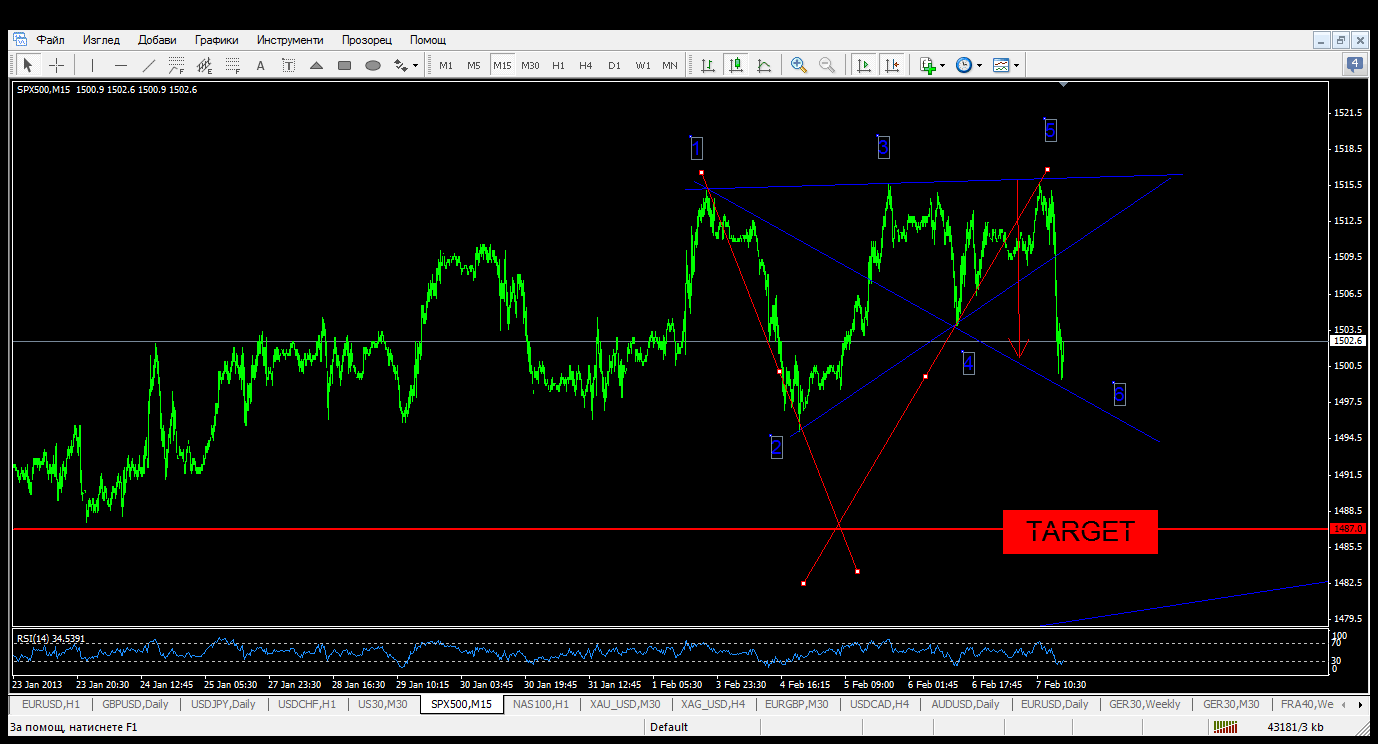This screenshot has height=744, width=1378.
Task: Set timeframe to MN
Action: (670, 65)
